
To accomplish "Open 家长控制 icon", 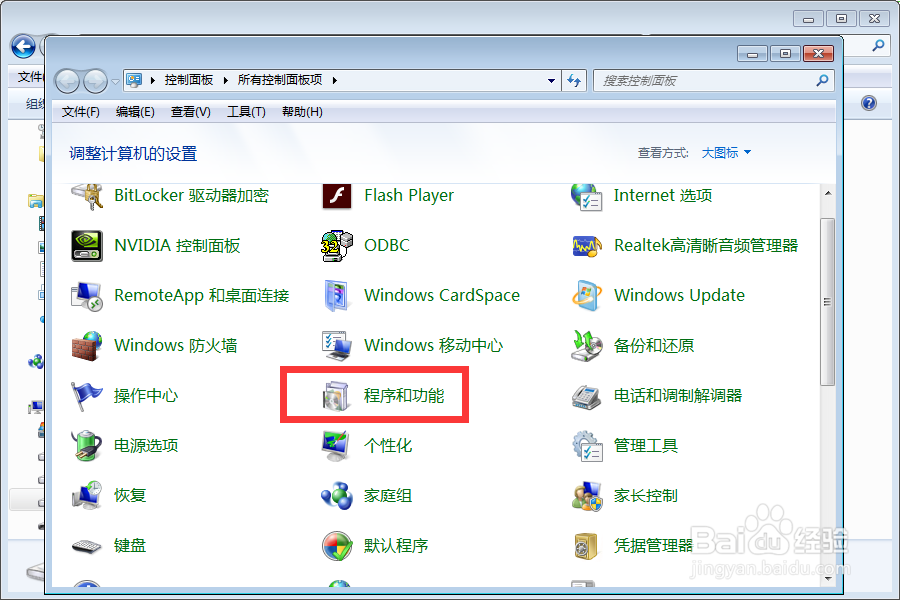I will click(x=587, y=496).
